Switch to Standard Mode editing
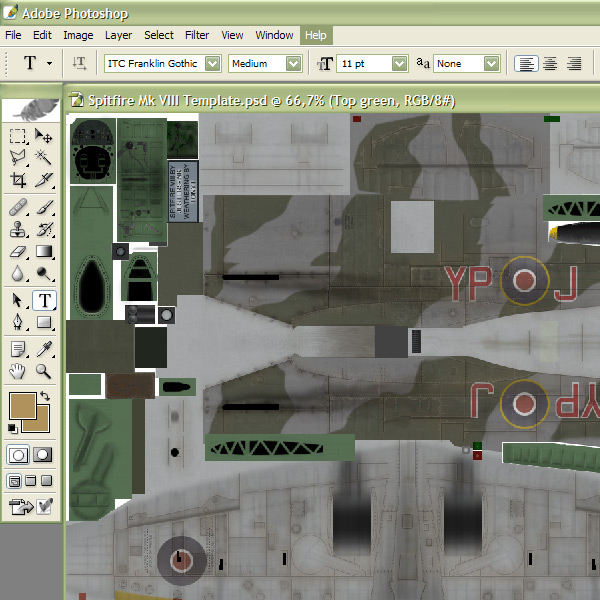Screen dimensions: 600x600 tap(18, 455)
